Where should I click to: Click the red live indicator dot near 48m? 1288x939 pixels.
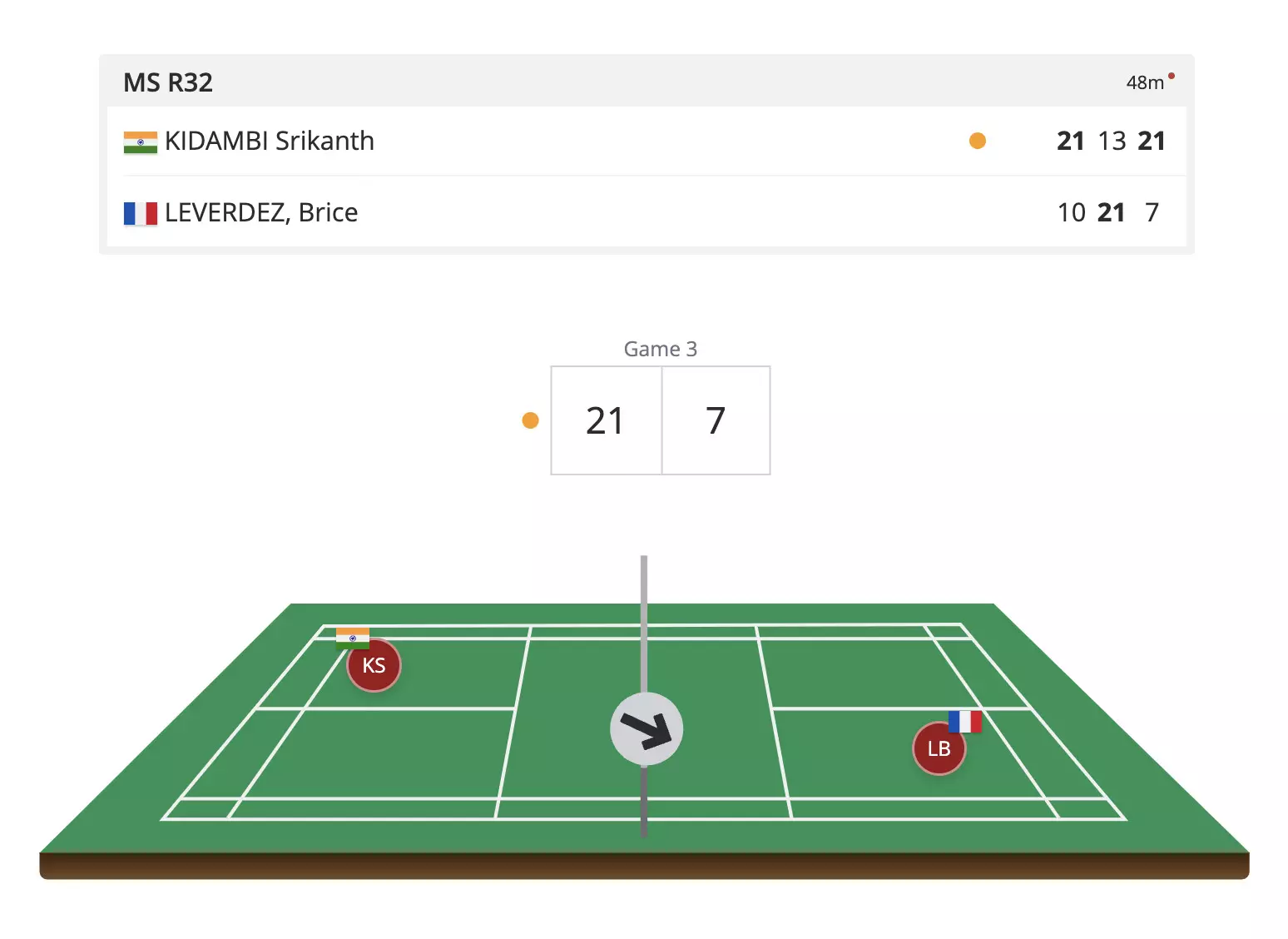(x=1172, y=76)
